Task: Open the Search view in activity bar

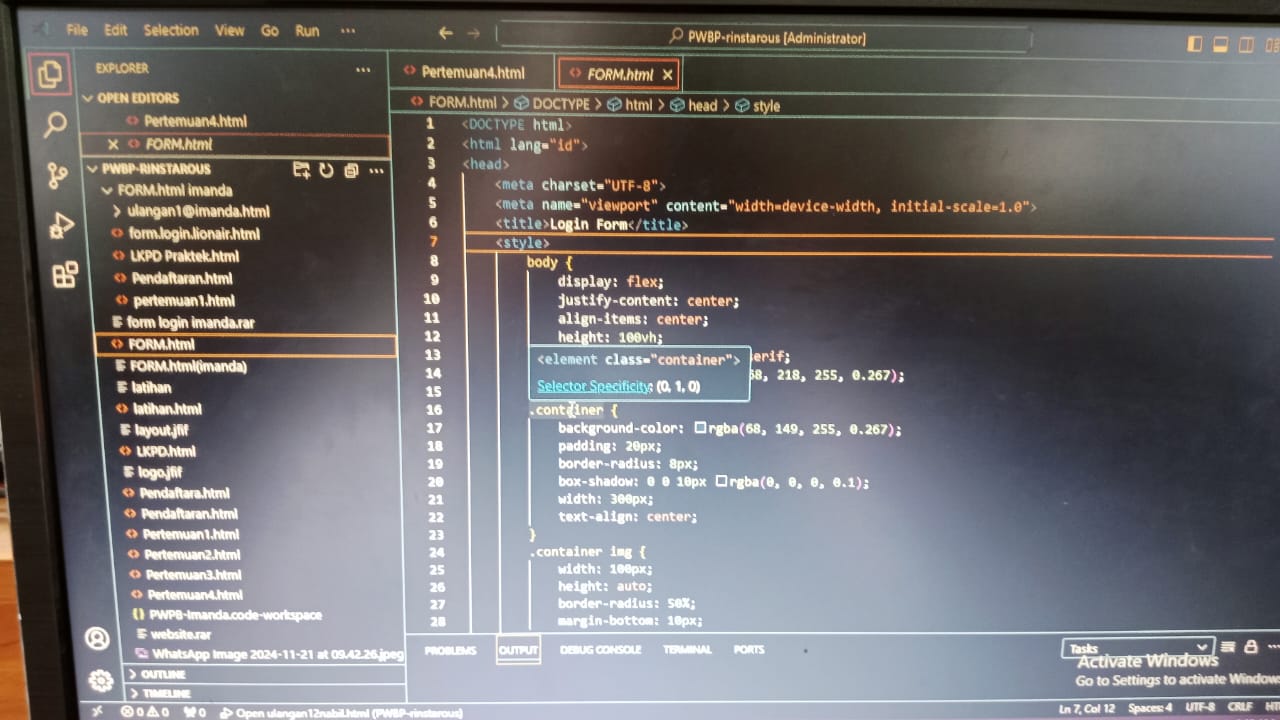Action: pos(55,125)
